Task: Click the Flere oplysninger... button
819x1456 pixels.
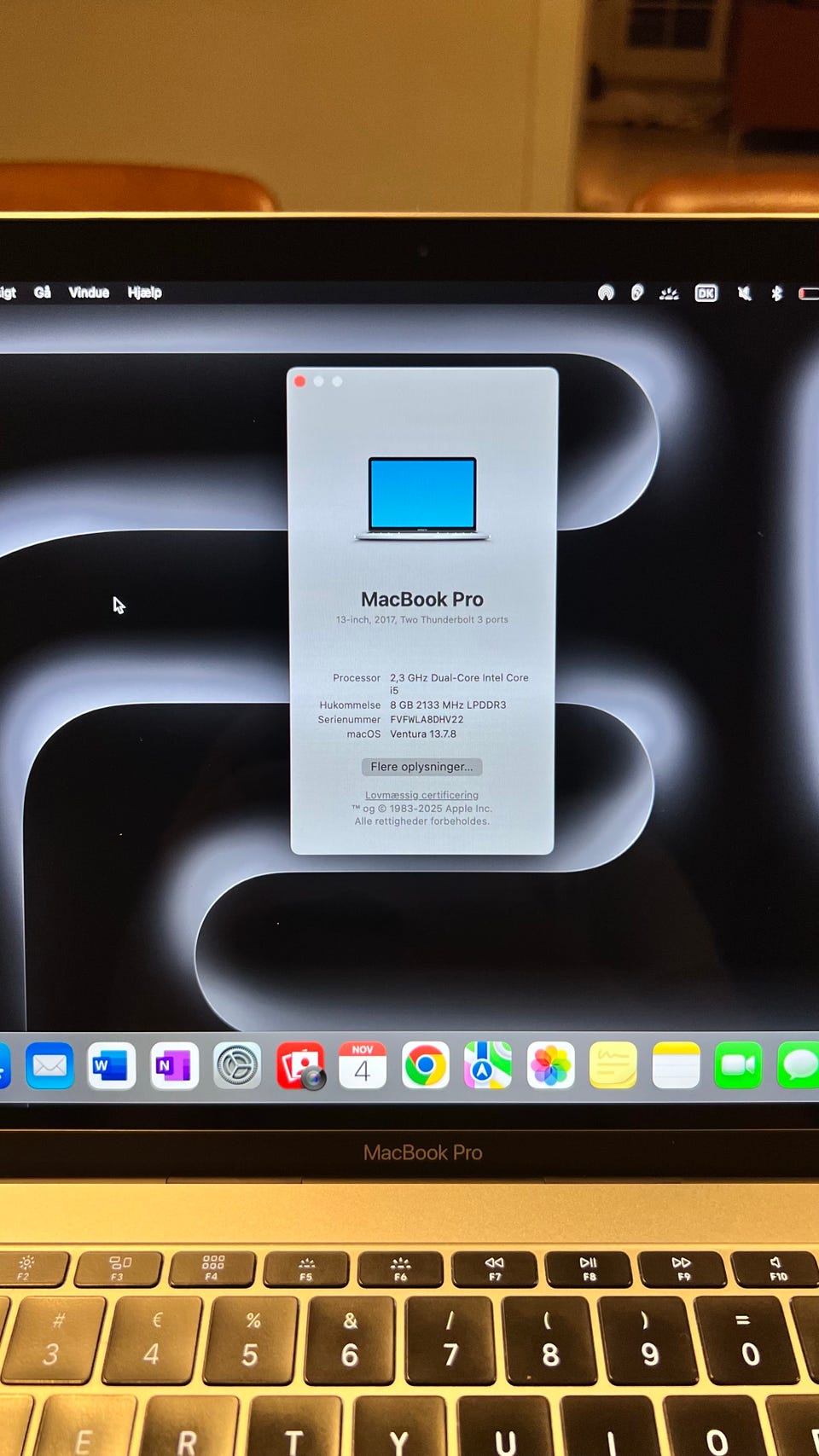Action: [x=421, y=767]
